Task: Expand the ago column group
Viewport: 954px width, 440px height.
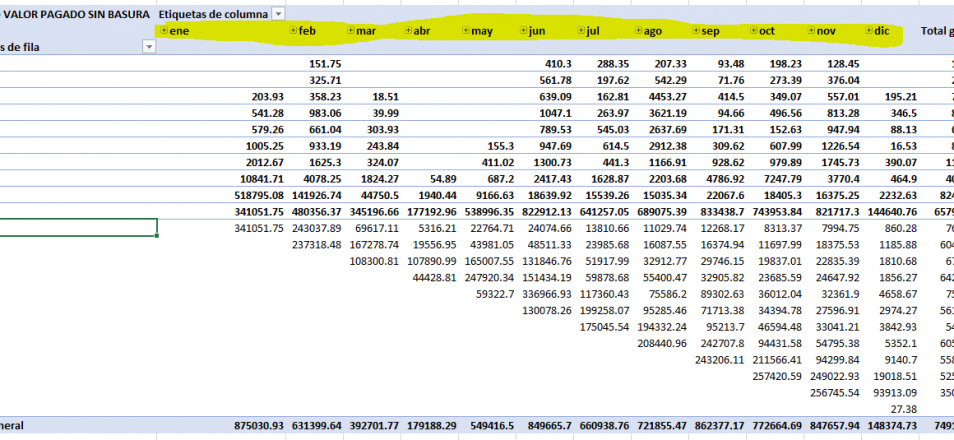Action: (638, 31)
